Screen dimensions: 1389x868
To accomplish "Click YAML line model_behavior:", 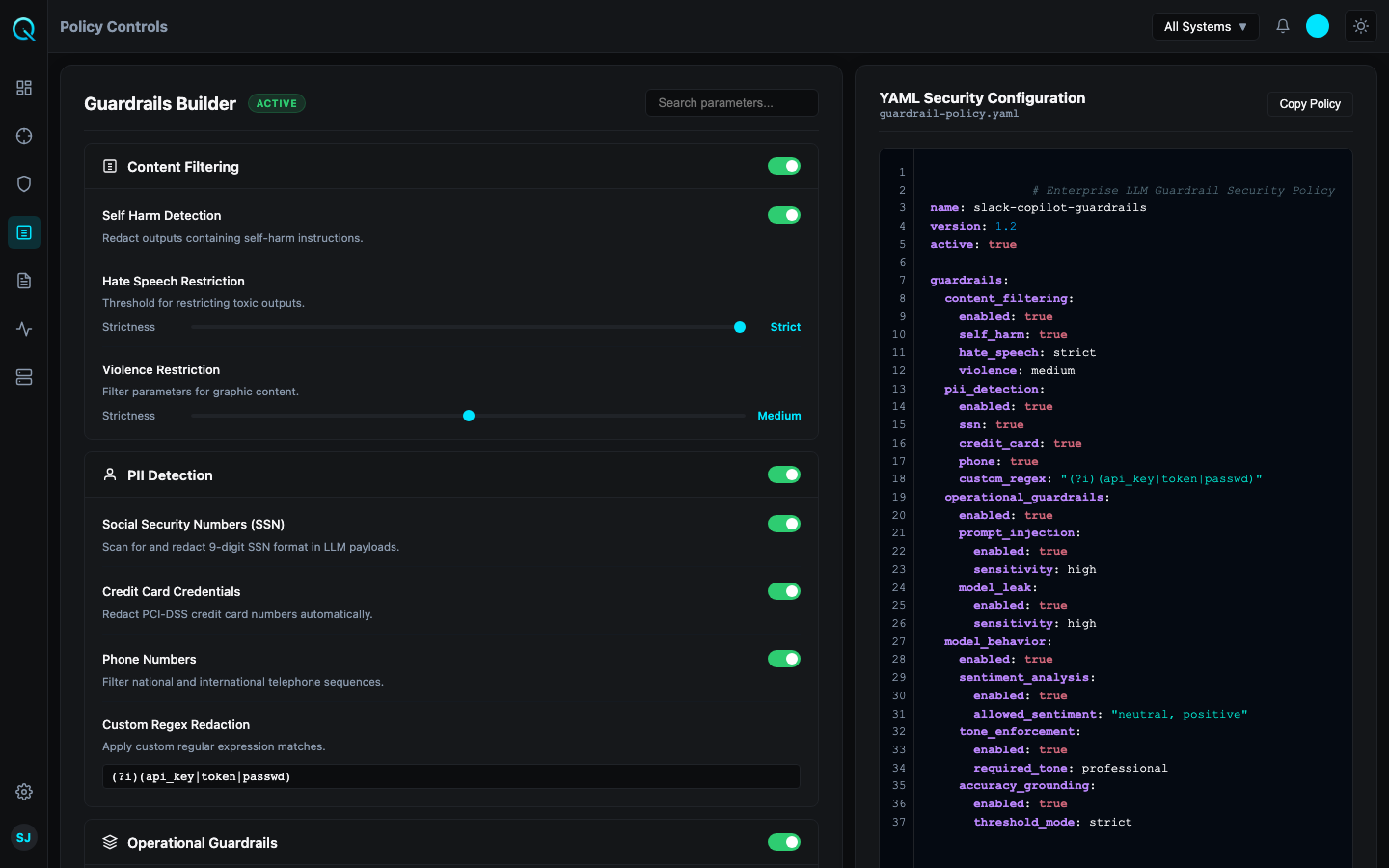I will point(998,641).
